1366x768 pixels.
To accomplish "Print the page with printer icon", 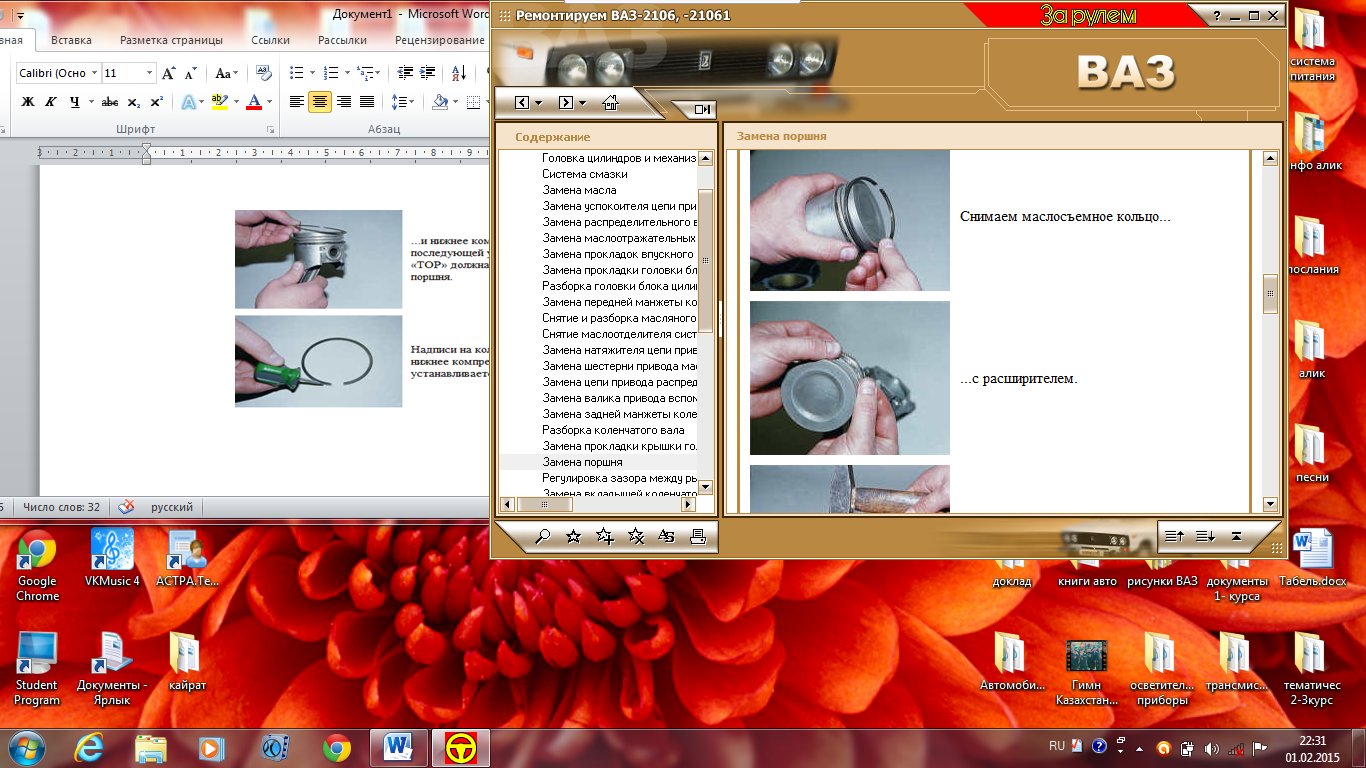I will [698, 536].
